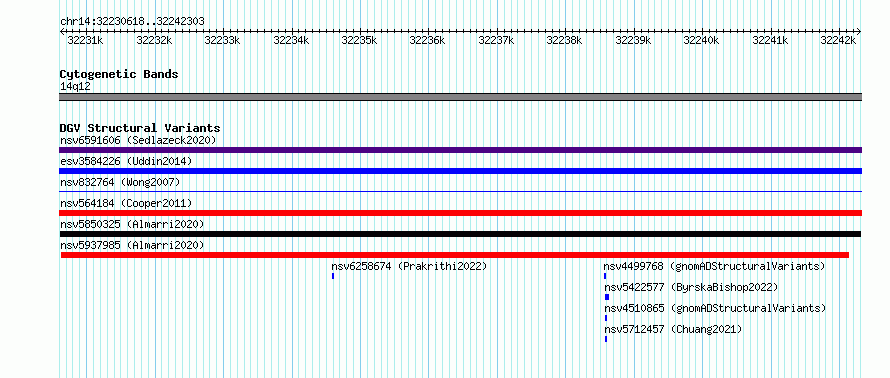Click the 32236k ruler position
Screen dimensions: 890x378
click(427, 40)
